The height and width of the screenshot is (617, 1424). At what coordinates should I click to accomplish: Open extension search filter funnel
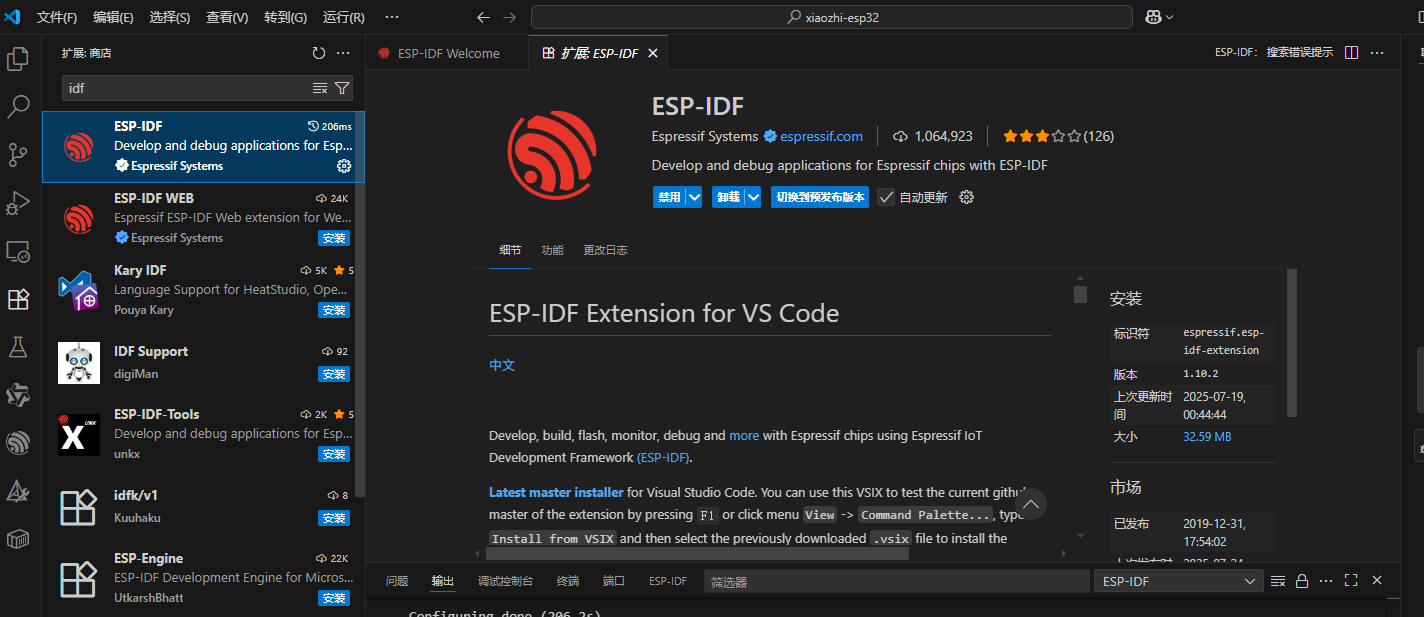click(x=342, y=88)
